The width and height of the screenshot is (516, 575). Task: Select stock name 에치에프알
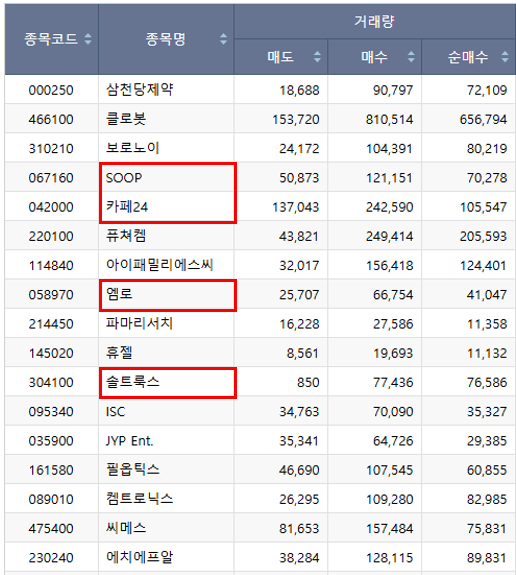pos(139,558)
